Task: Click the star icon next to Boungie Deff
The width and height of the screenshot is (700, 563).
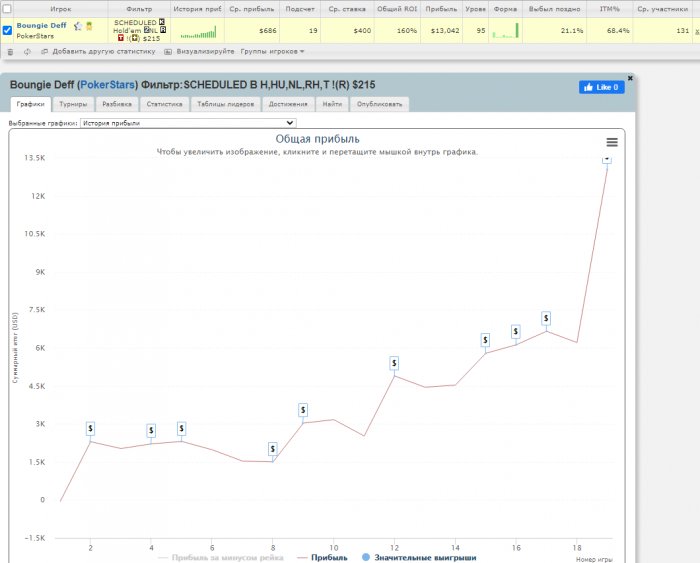Action: (x=78, y=25)
